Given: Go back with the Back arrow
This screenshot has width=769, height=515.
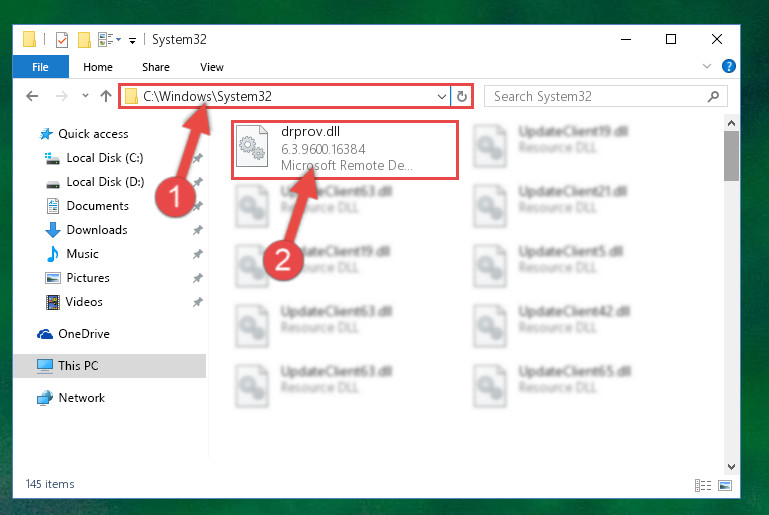Looking at the screenshot, I should click(32, 96).
